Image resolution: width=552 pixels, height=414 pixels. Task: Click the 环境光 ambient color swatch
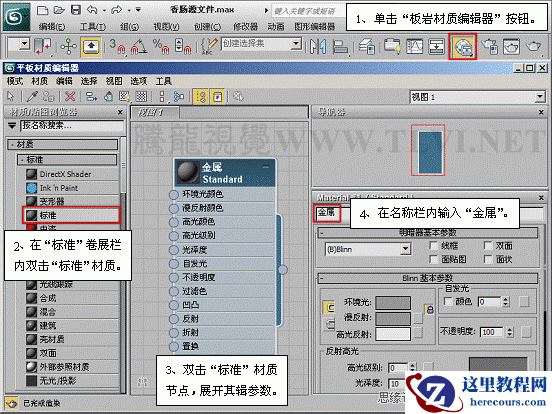click(393, 303)
